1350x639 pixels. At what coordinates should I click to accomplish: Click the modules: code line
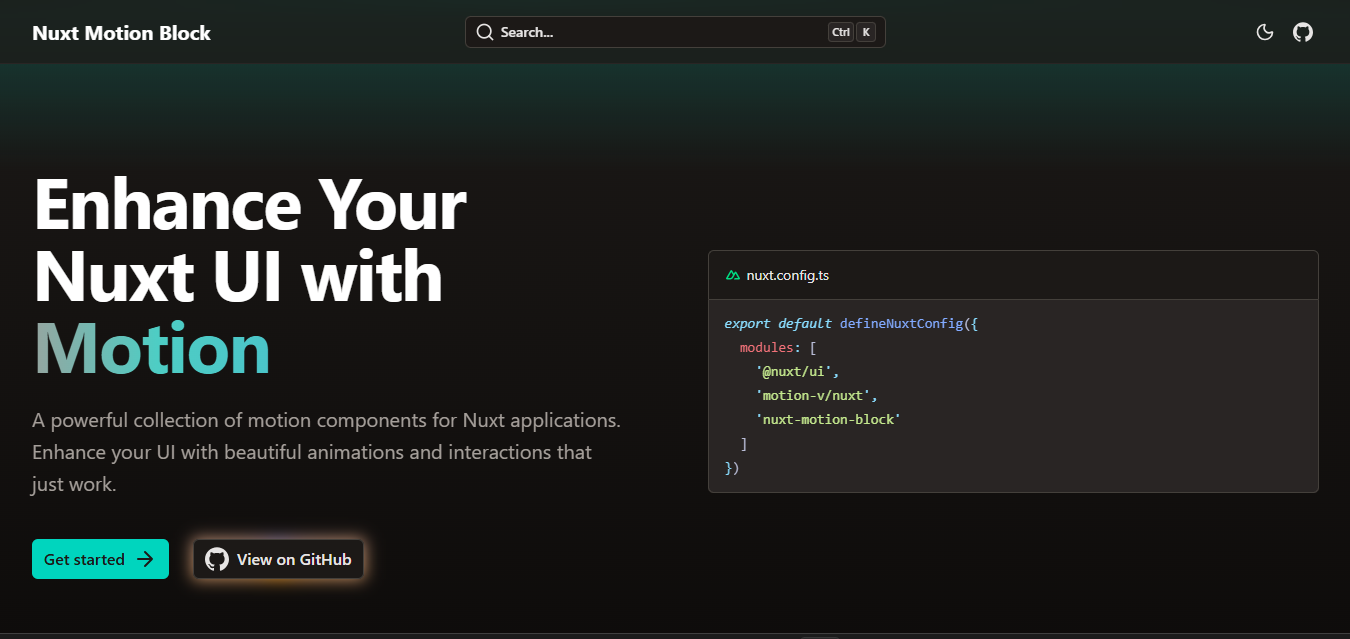point(778,347)
